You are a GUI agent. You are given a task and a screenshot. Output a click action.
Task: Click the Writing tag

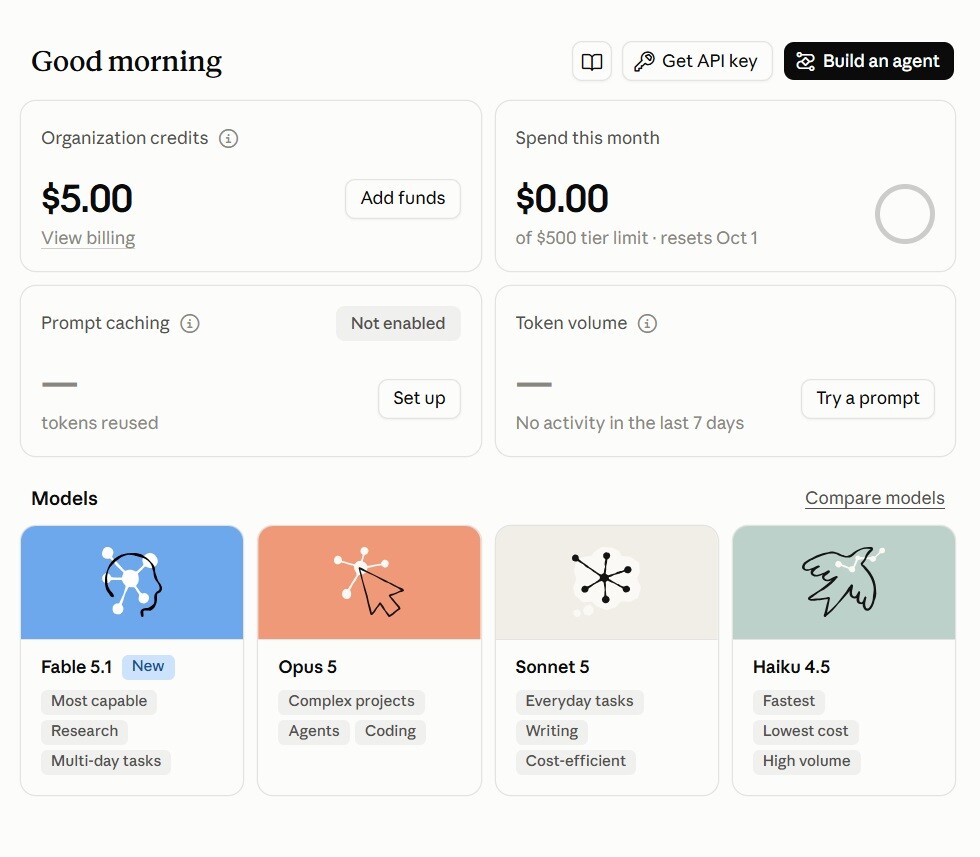pyautogui.click(x=552, y=731)
